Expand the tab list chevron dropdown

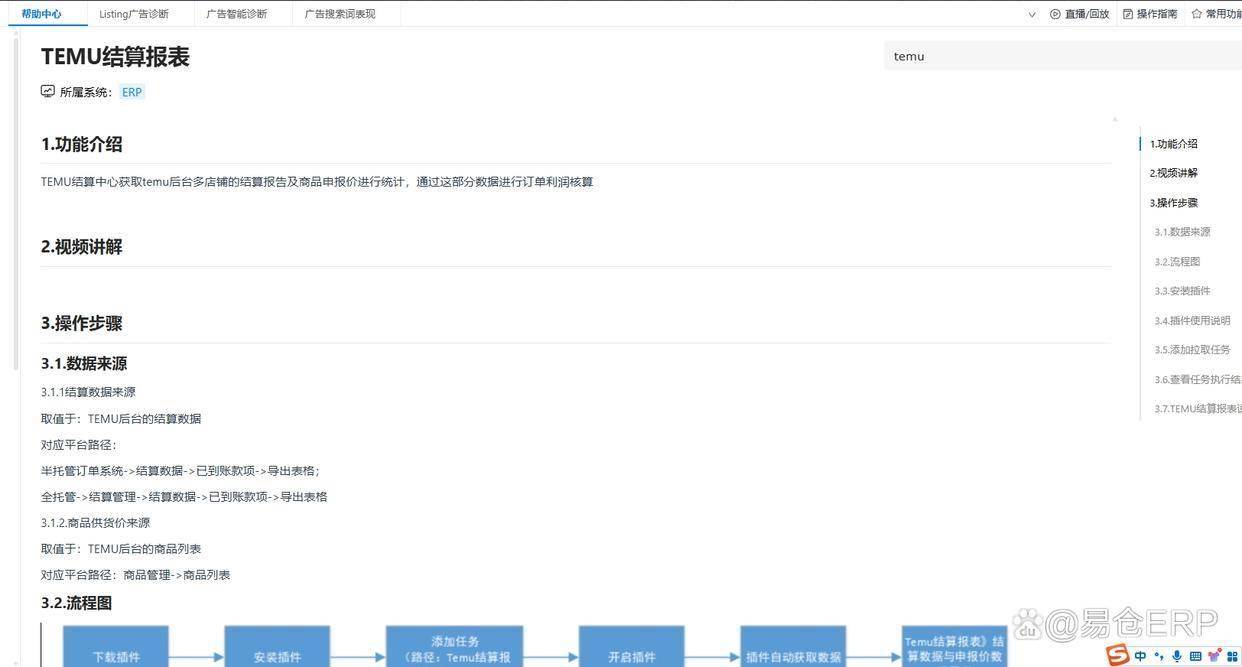click(x=1032, y=14)
